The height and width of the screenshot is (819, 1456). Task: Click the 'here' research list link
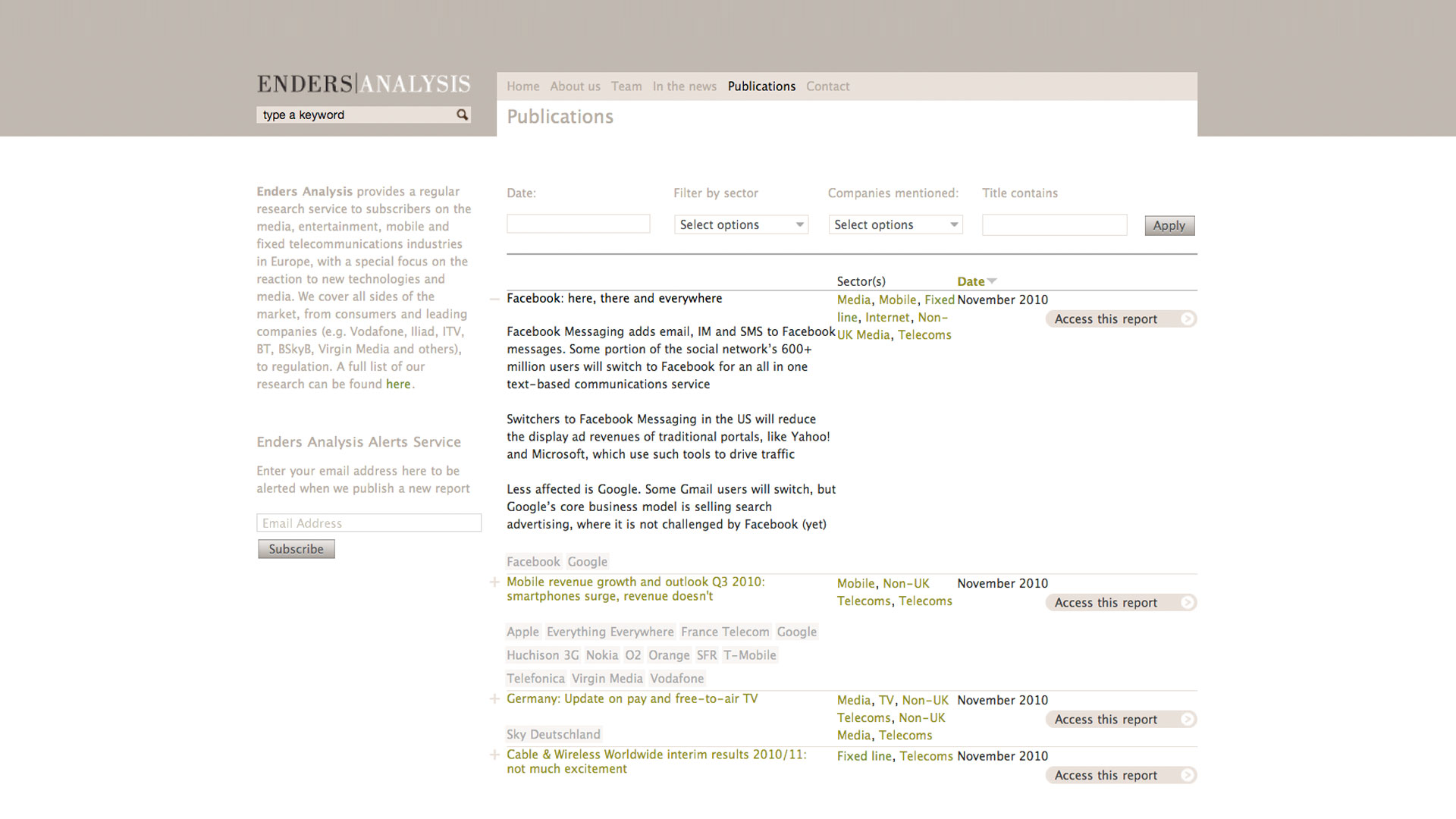pyautogui.click(x=398, y=384)
